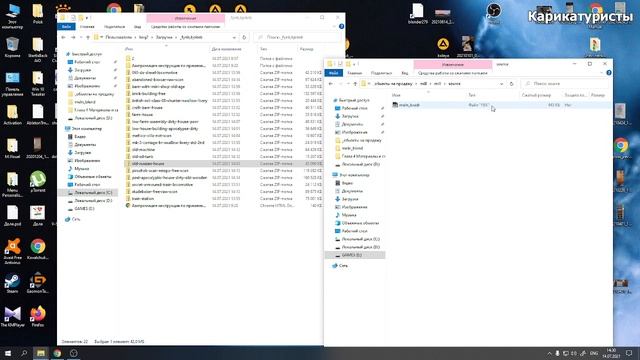Go back in the source Explorer window
This screenshot has width=640, height=360.
pos(331,84)
